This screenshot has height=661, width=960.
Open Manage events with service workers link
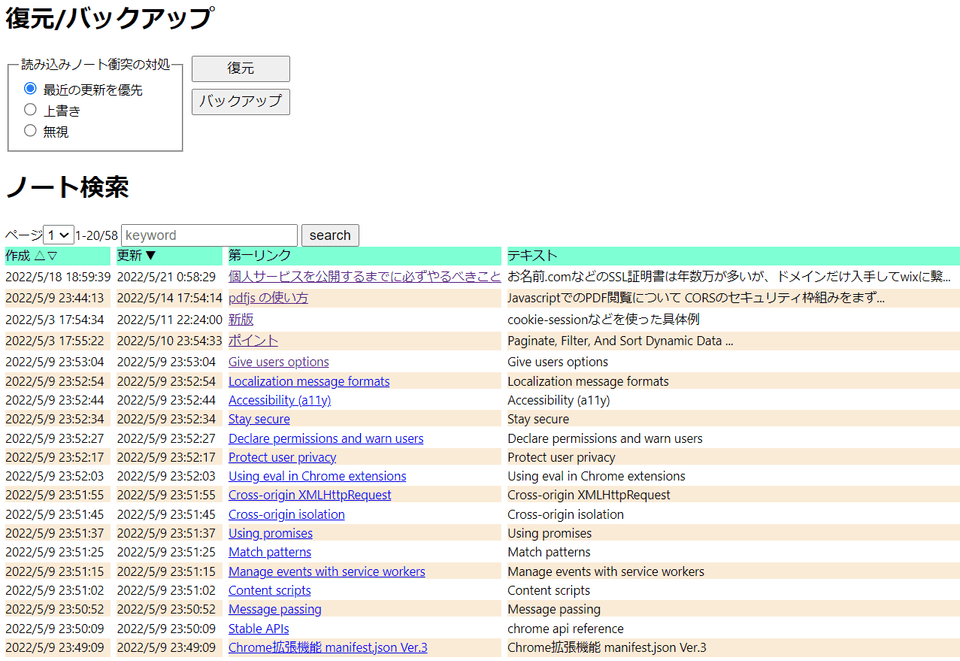pyautogui.click(x=326, y=572)
